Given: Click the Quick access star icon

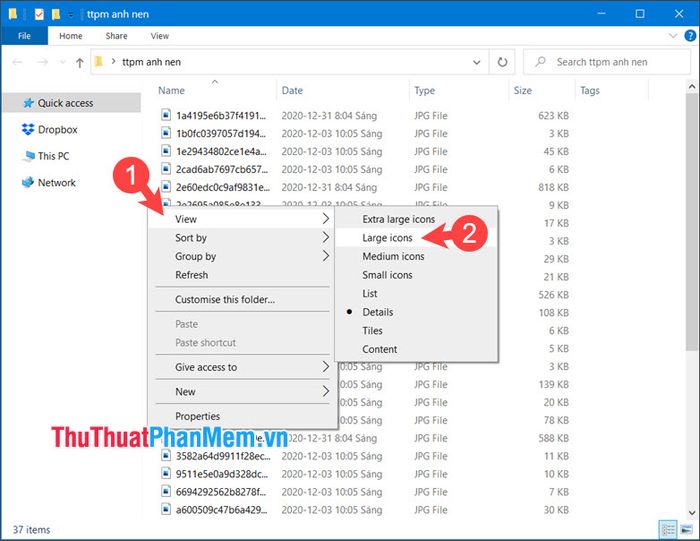Looking at the screenshot, I should tap(27, 102).
